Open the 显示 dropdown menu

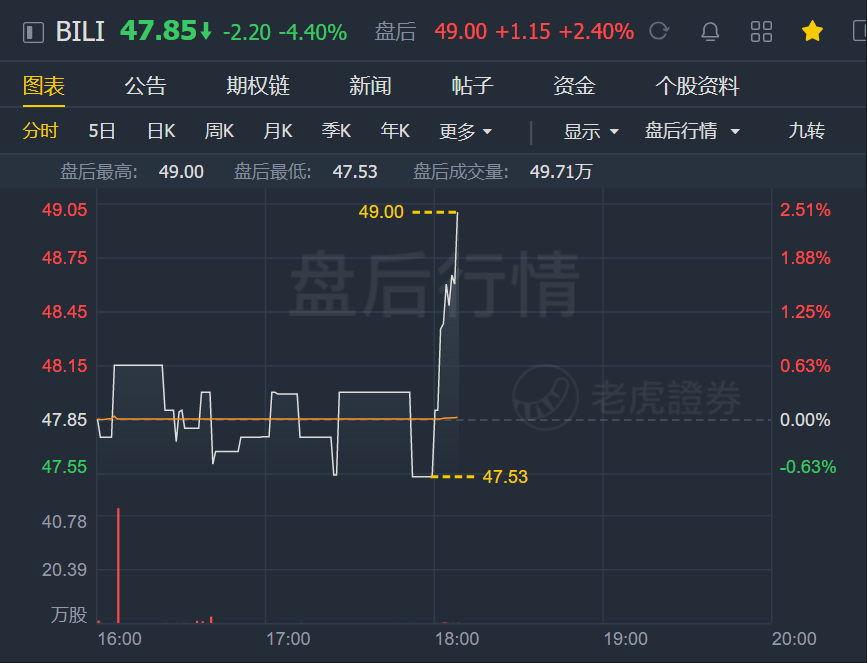tap(591, 132)
